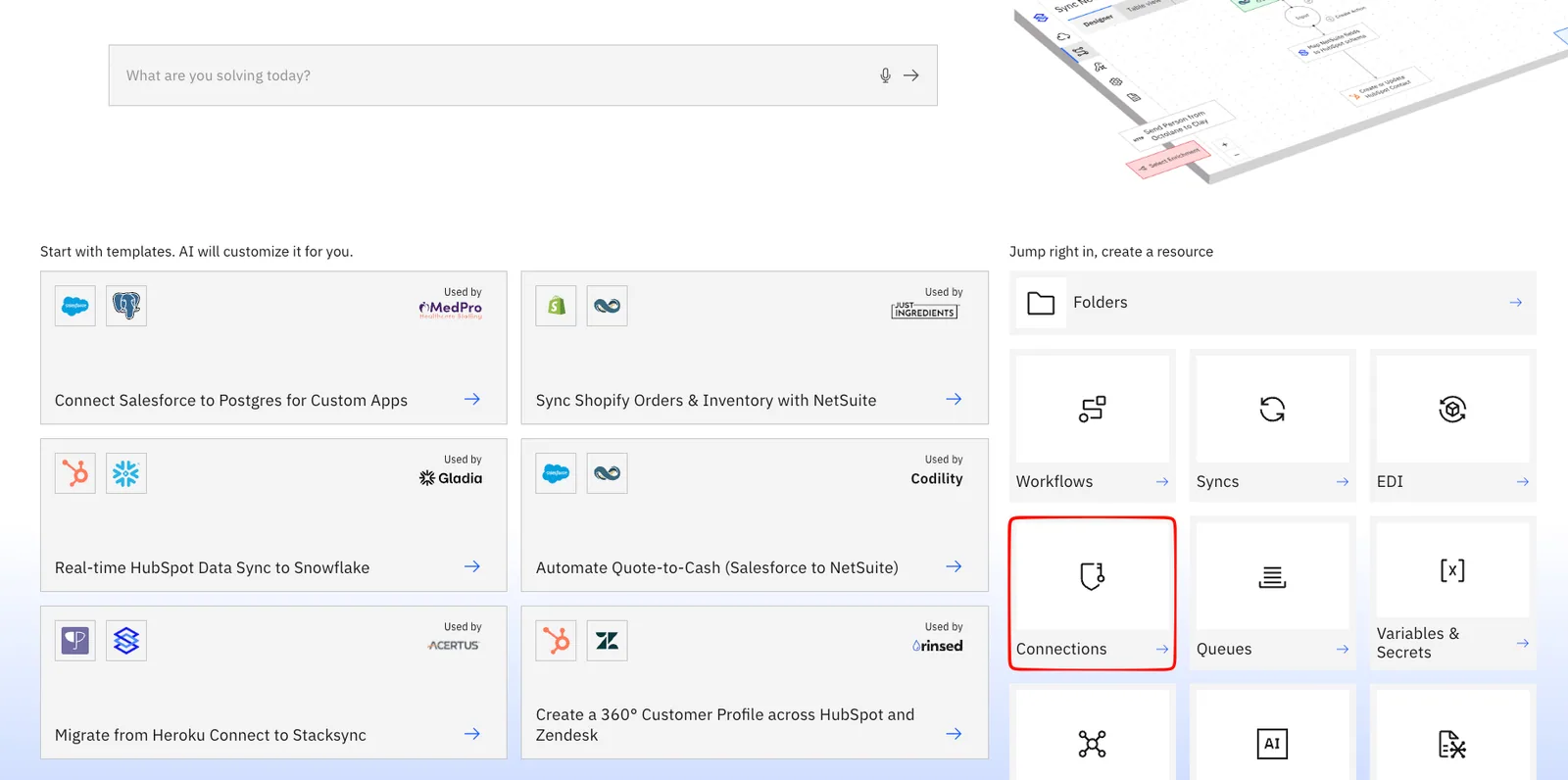Viewport: 1568px width, 780px height.
Task: Click the Gladia customer logo
Action: pyautogui.click(x=451, y=478)
